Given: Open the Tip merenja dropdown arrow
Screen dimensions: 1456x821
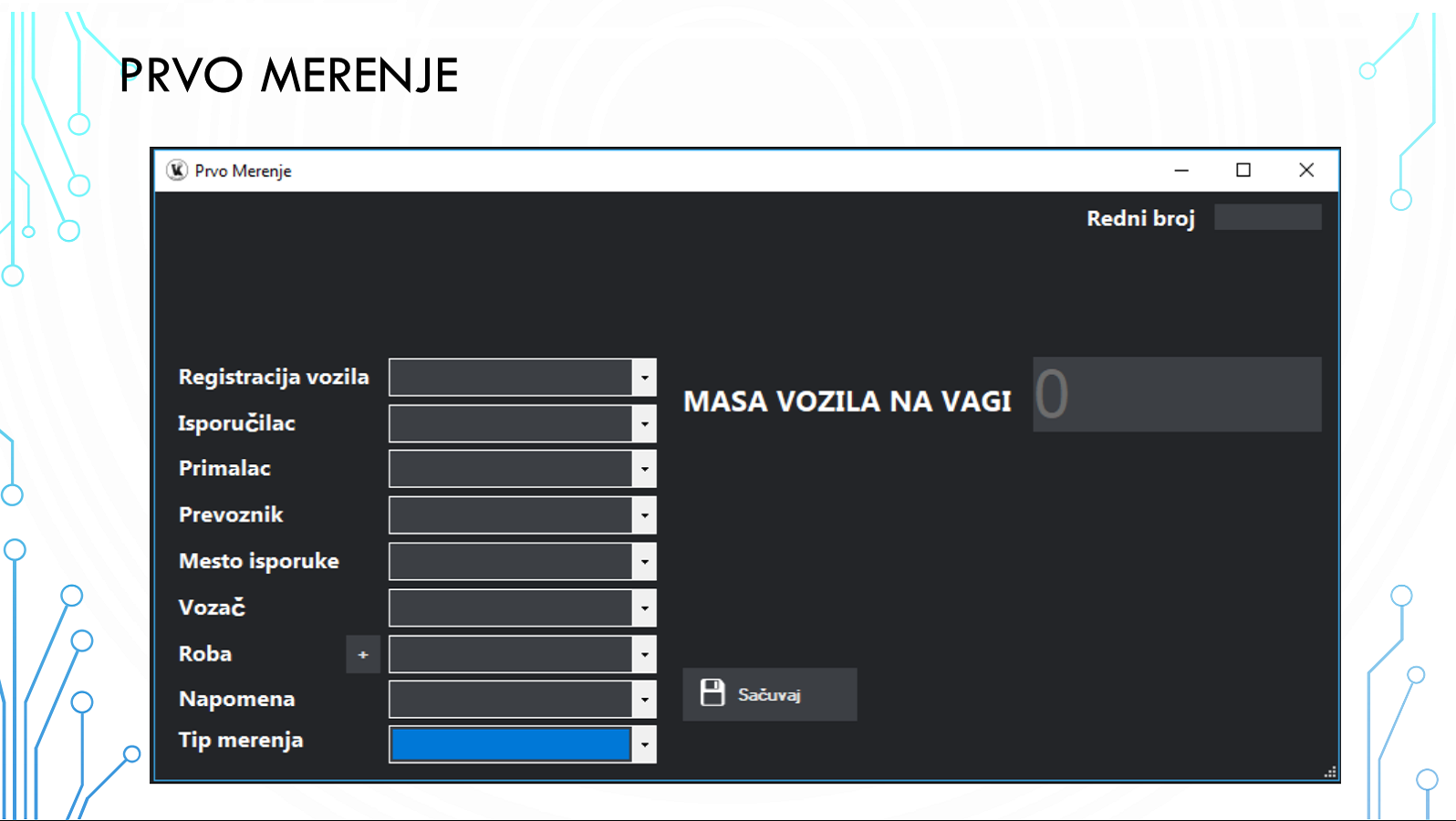Looking at the screenshot, I should click(x=644, y=744).
